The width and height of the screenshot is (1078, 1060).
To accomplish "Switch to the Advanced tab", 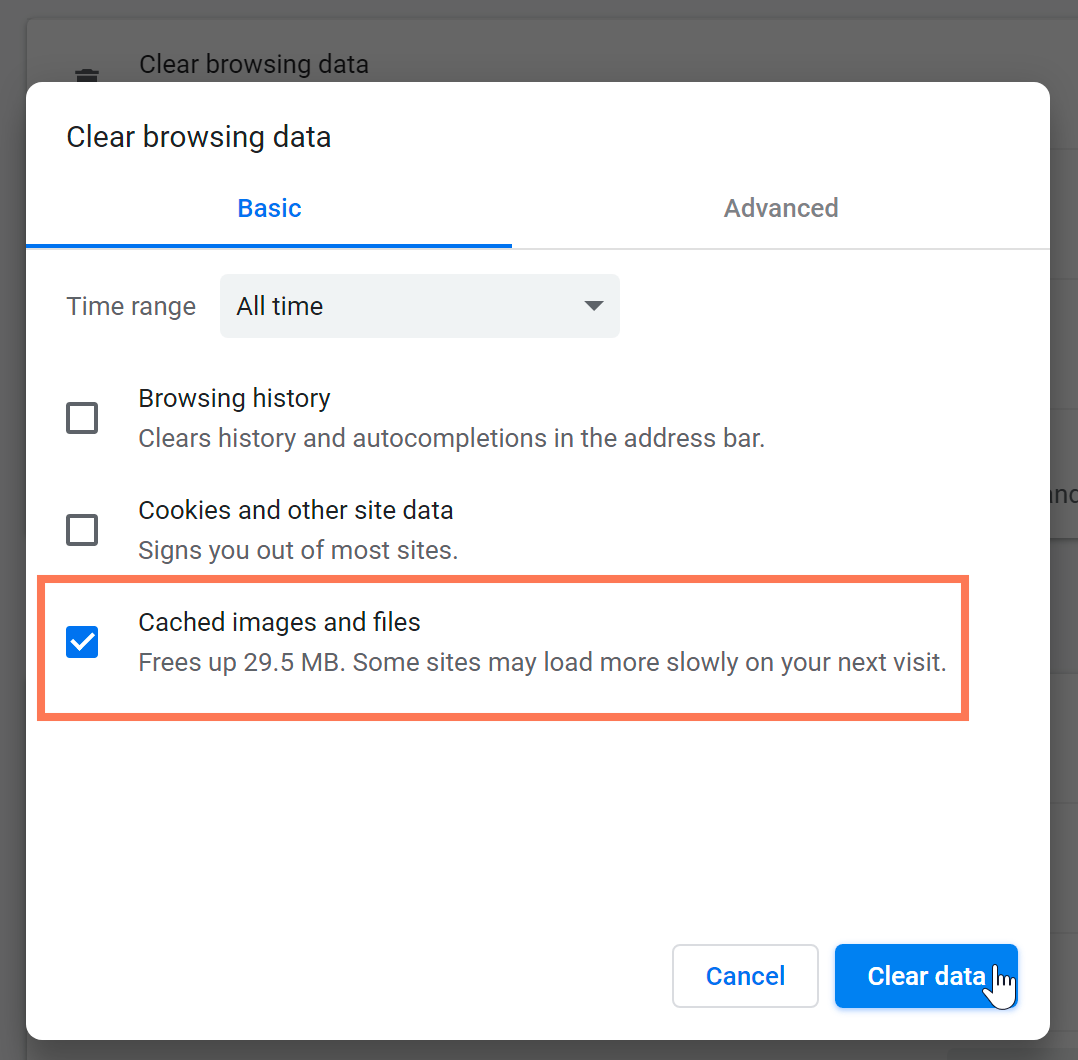I will 780,208.
